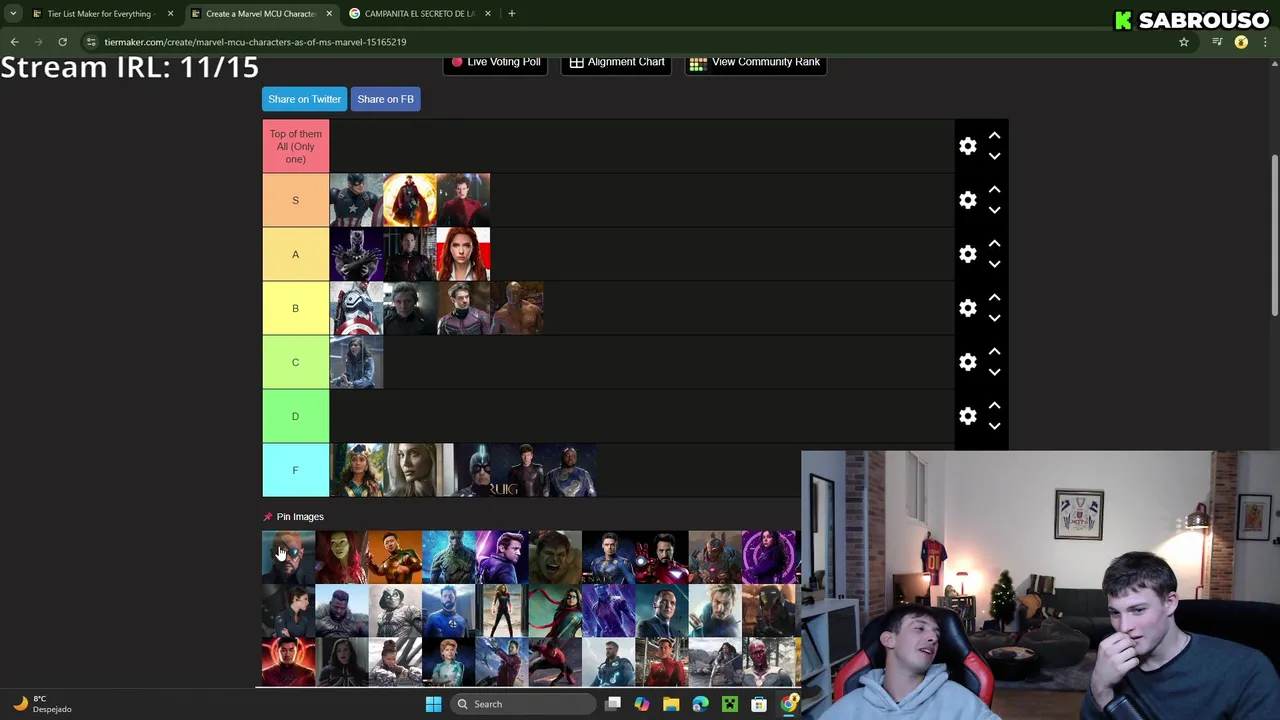Move Top of them All row up
1280x720 pixels.
click(x=994, y=135)
